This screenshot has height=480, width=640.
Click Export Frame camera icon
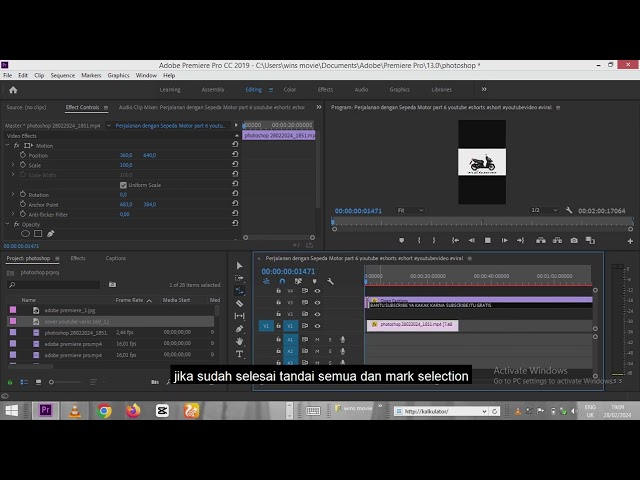(574, 240)
